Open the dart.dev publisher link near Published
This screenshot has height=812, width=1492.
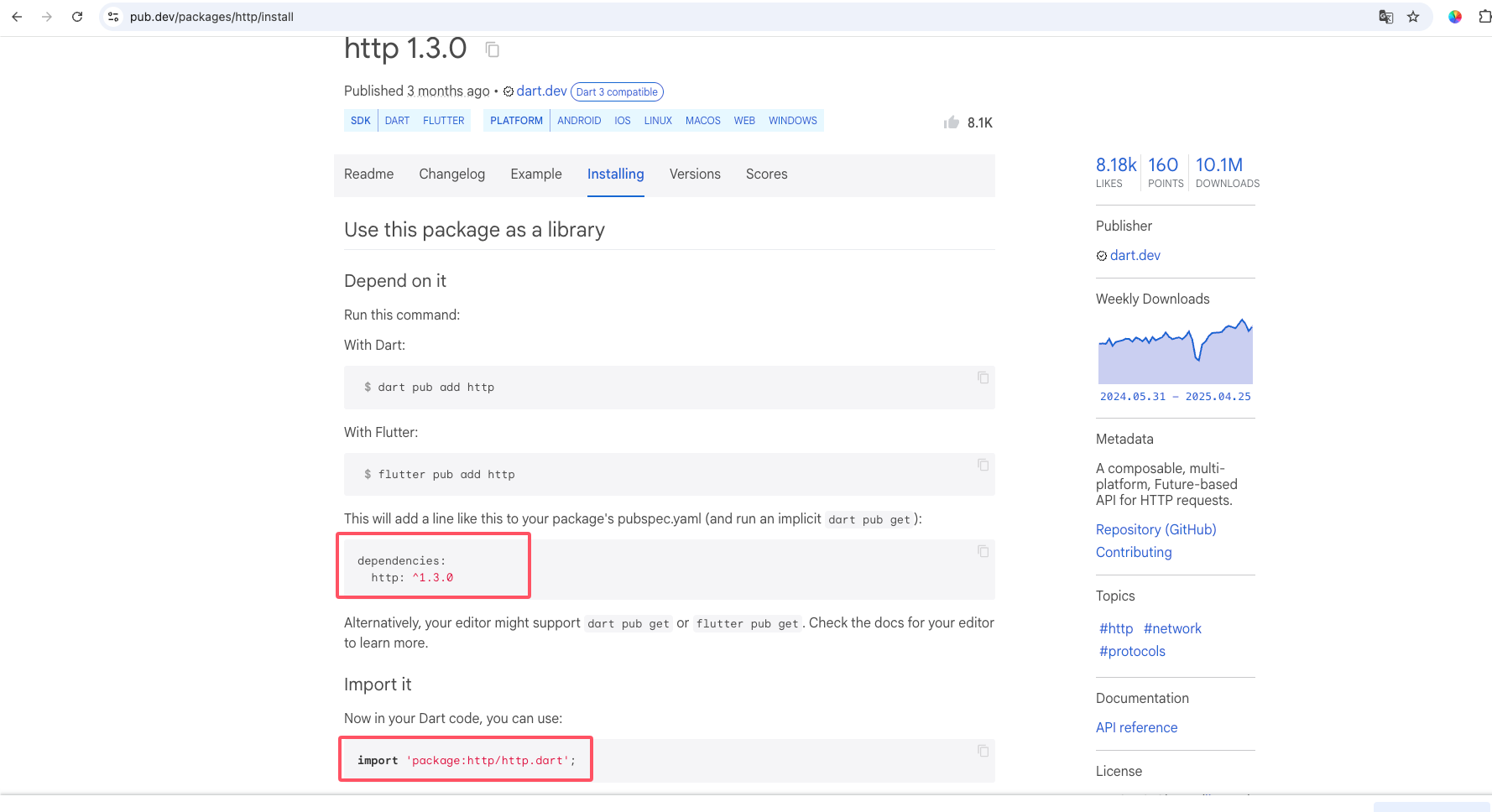click(541, 91)
